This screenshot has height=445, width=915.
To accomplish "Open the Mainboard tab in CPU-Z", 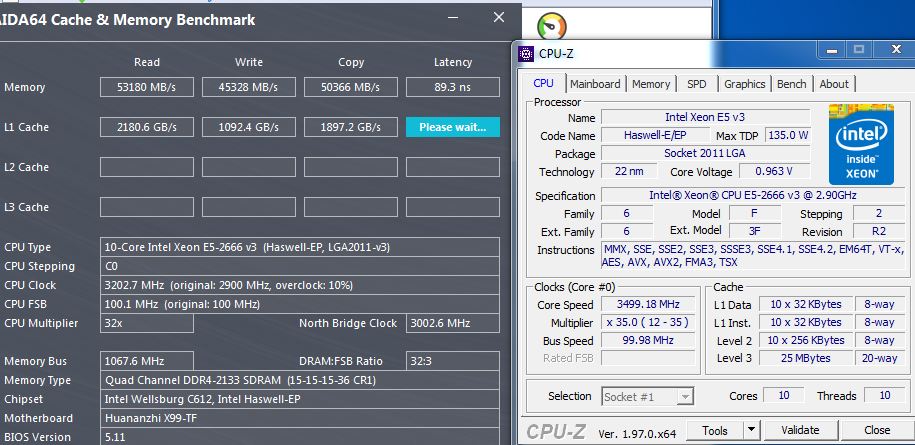I will [595, 84].
